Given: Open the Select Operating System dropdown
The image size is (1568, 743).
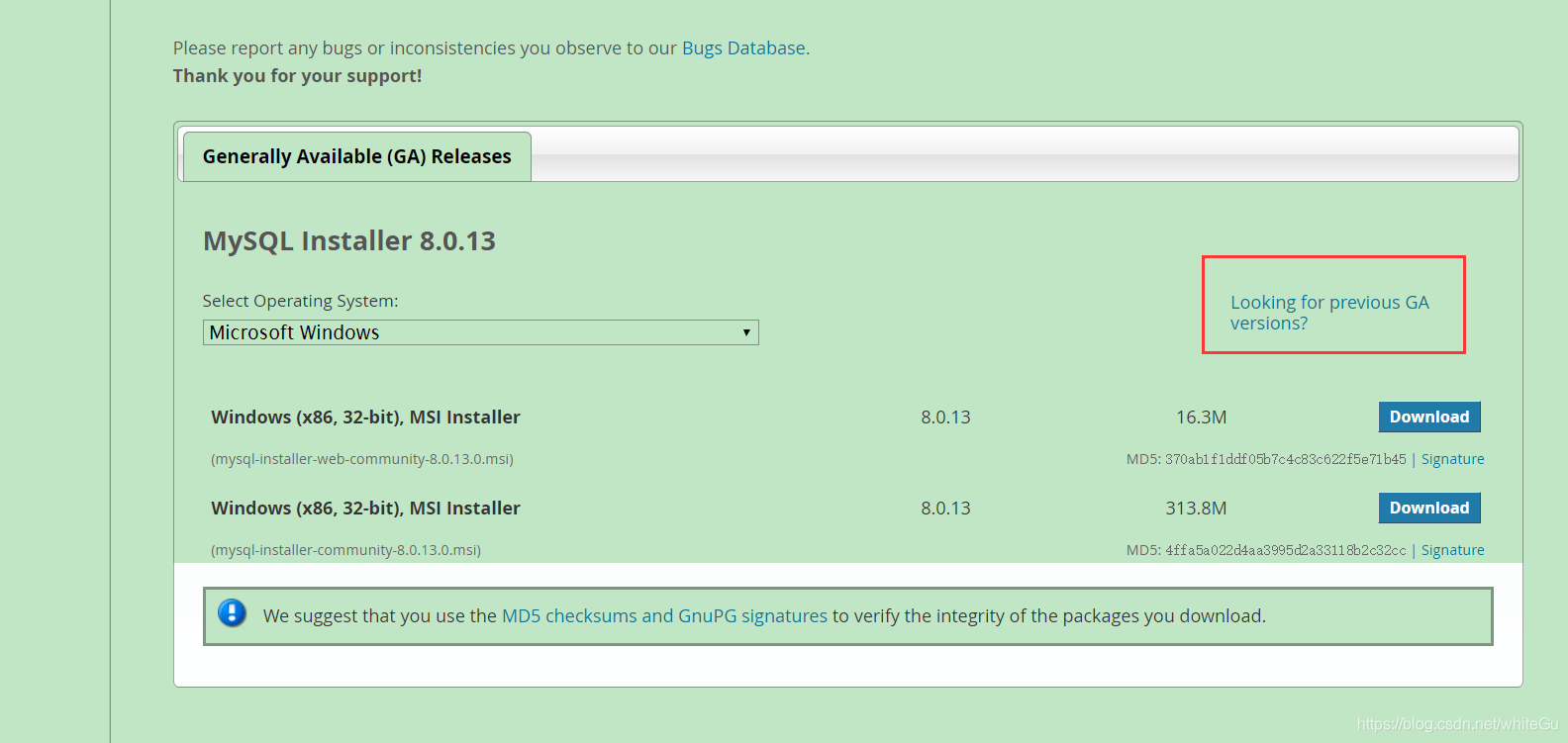Looking at the screenshot, I should click(x=481, y=332).
